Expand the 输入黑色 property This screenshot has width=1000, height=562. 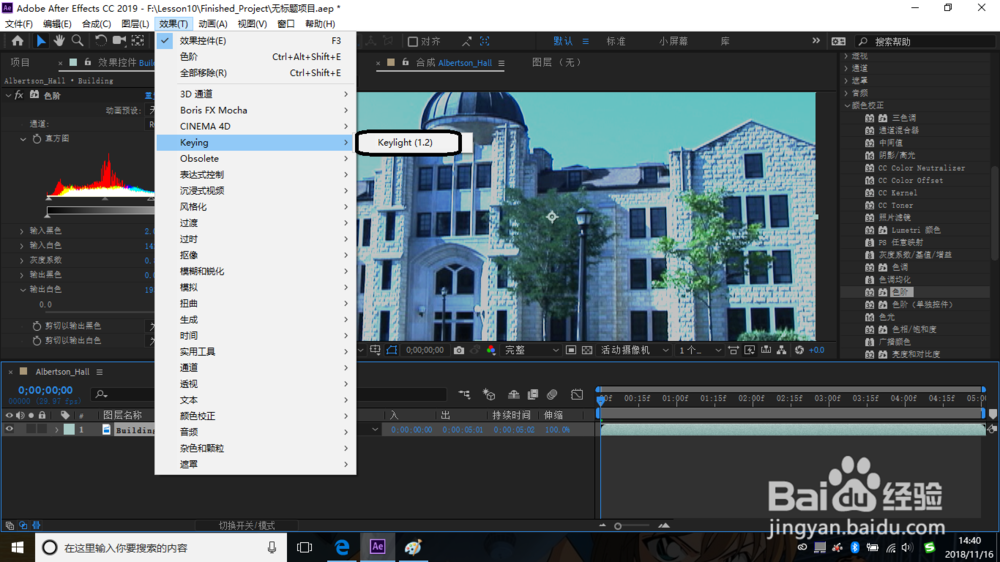tap(22, 231)
